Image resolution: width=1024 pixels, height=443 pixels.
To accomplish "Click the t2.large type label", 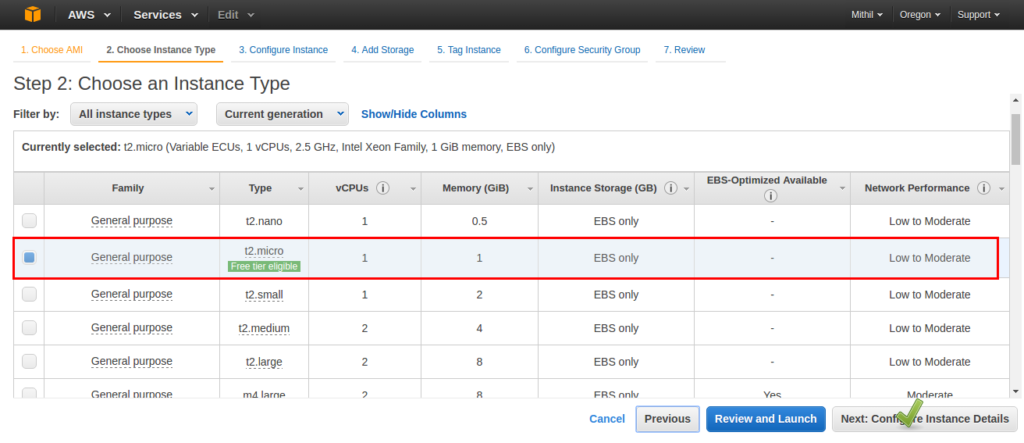I will pyautogui.click(x=264, y=361).
